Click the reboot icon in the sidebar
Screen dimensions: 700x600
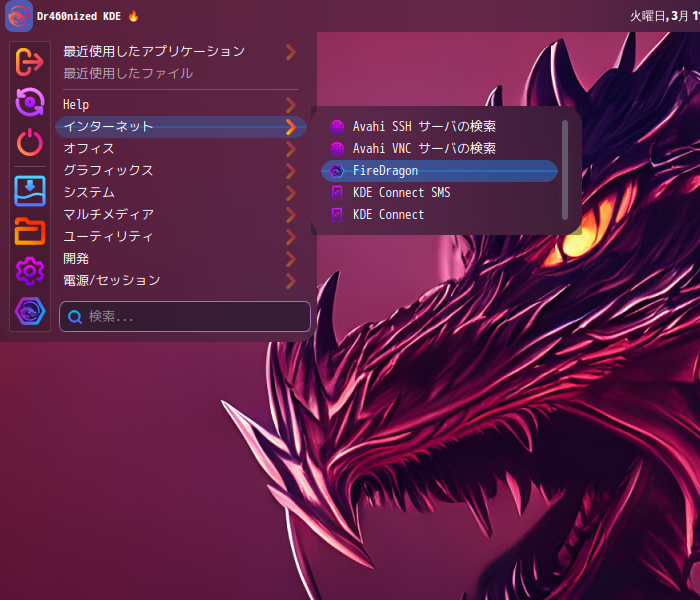click(29, 102)
